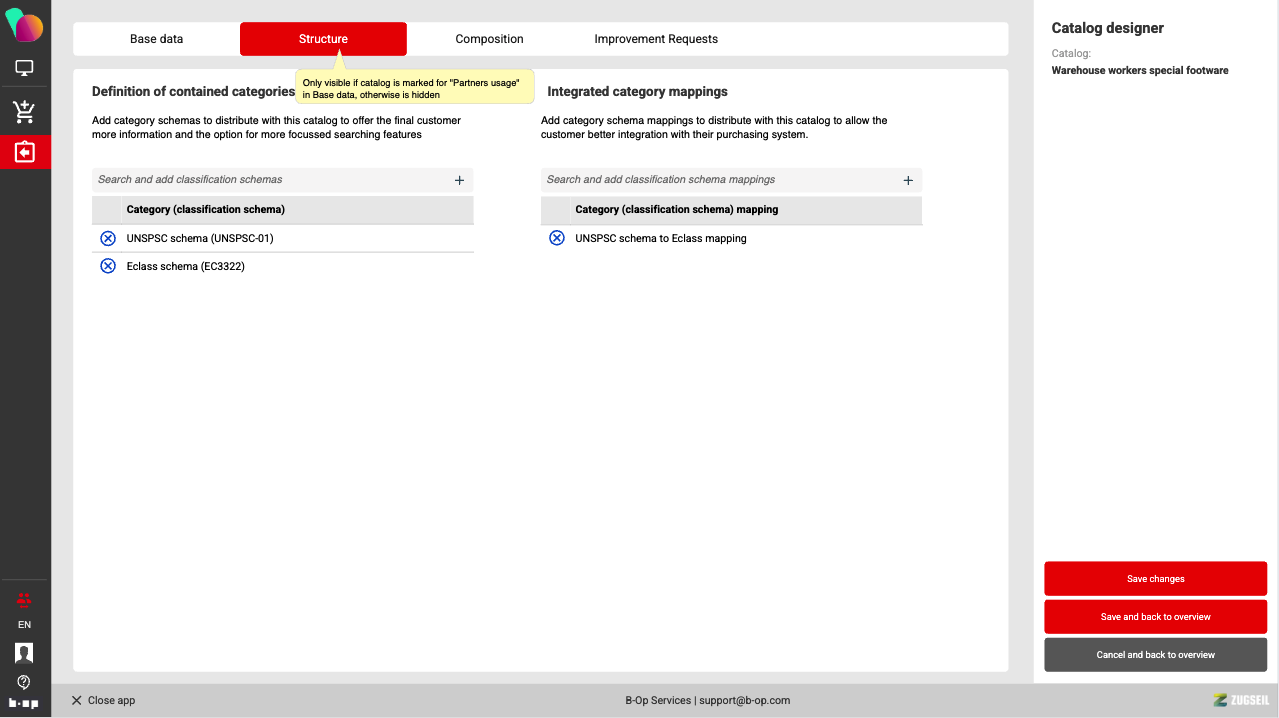Screen dimensions: 1279x718
Task: Click plus icon to add schema mapping
Action: (x=908, y=180)
